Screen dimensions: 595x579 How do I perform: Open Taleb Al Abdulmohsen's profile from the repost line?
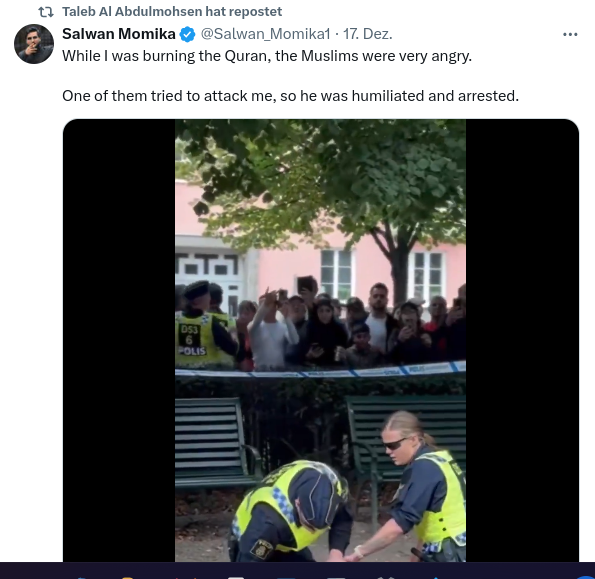(133, 12)
